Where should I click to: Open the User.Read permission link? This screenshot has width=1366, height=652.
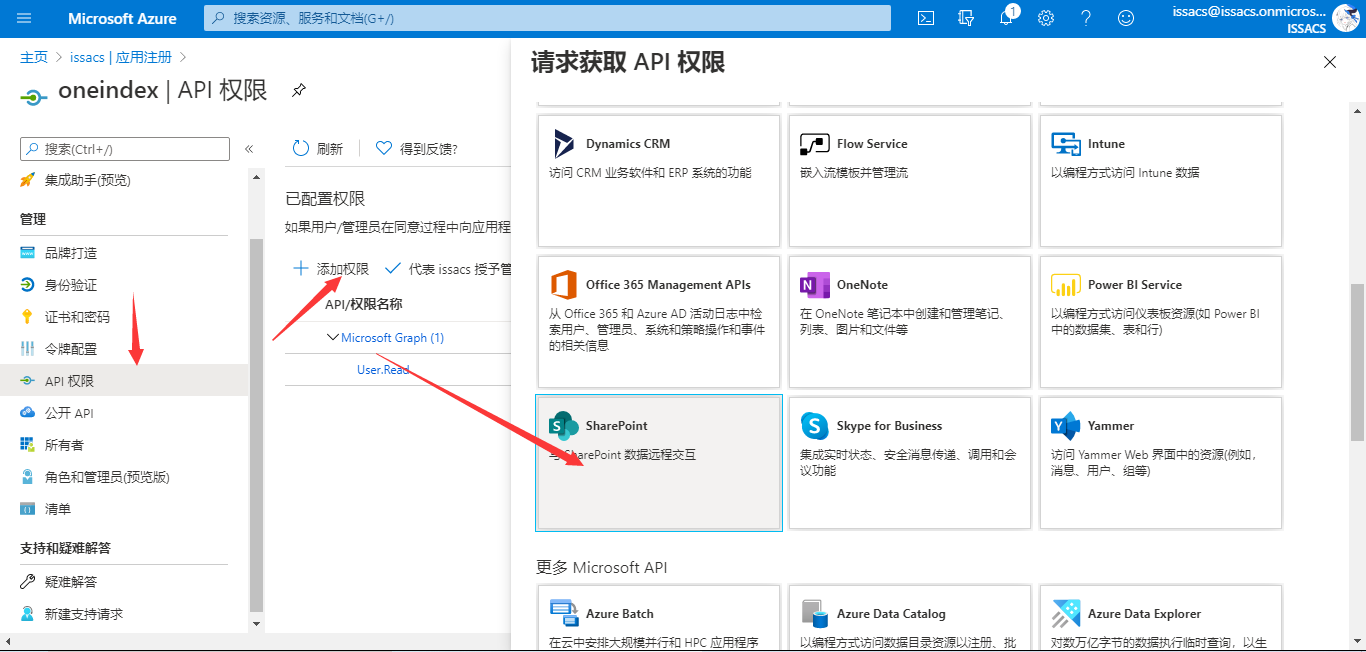pyautogui.click(x=383, y=370)
